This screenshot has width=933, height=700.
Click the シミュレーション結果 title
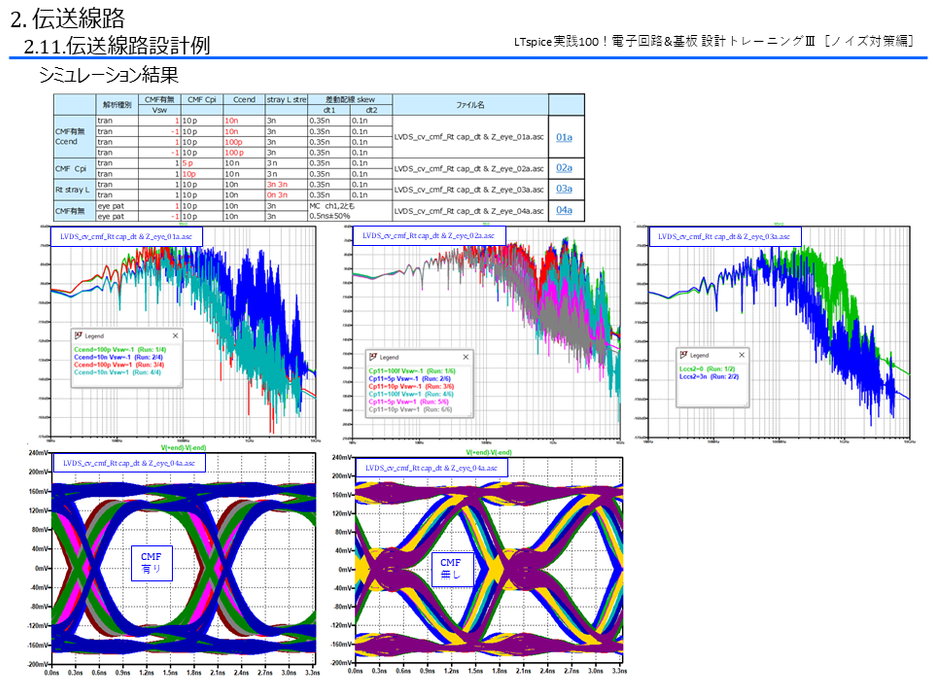[x=108, y=75]
